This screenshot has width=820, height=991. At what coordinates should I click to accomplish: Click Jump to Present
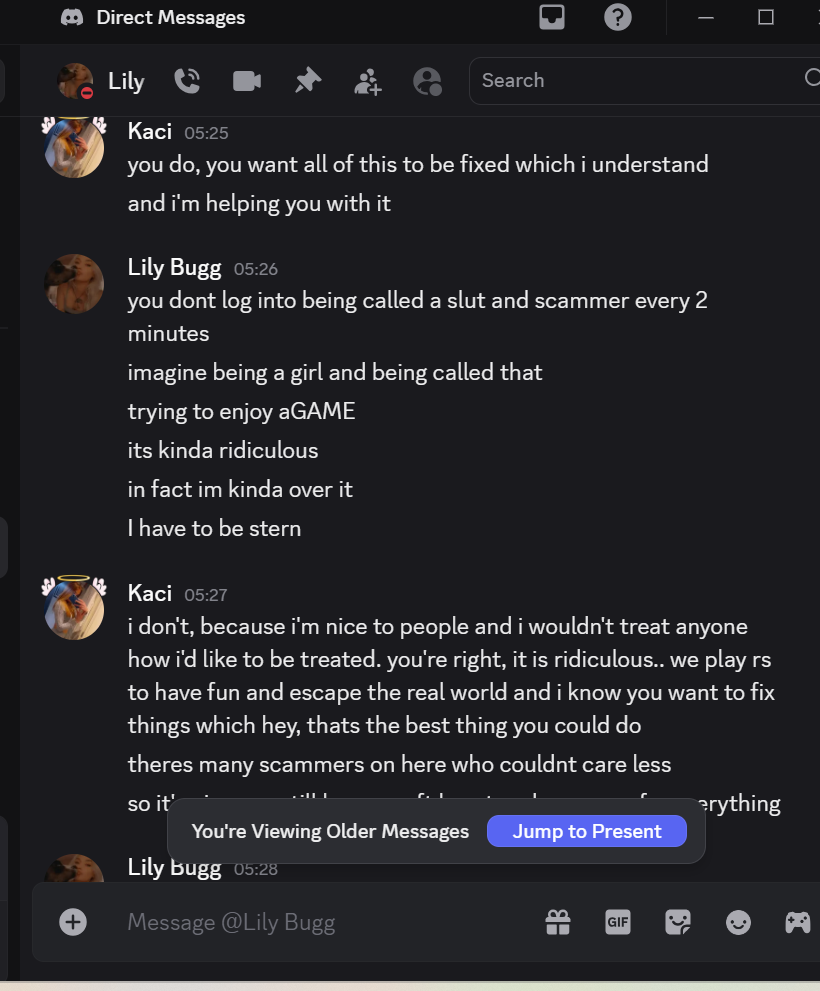587,831
